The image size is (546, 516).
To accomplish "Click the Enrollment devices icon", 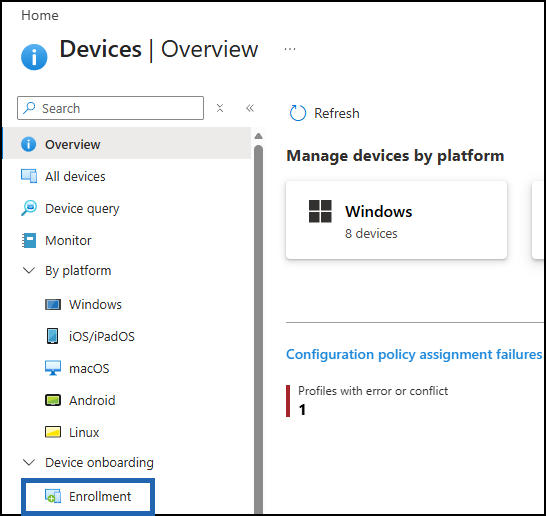I will tap(53, 496).
